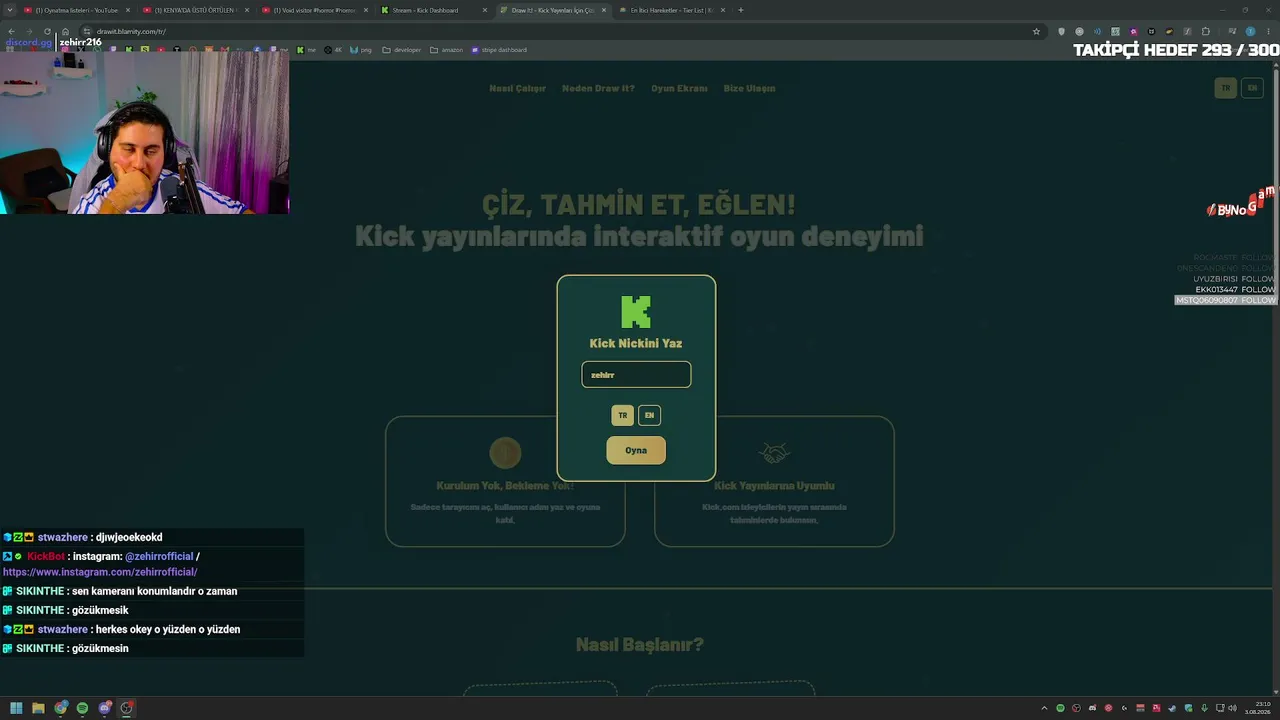Go to the Oyun Ekranı section
Viewport: 1280px width, 720px height.
click(679, 88)
